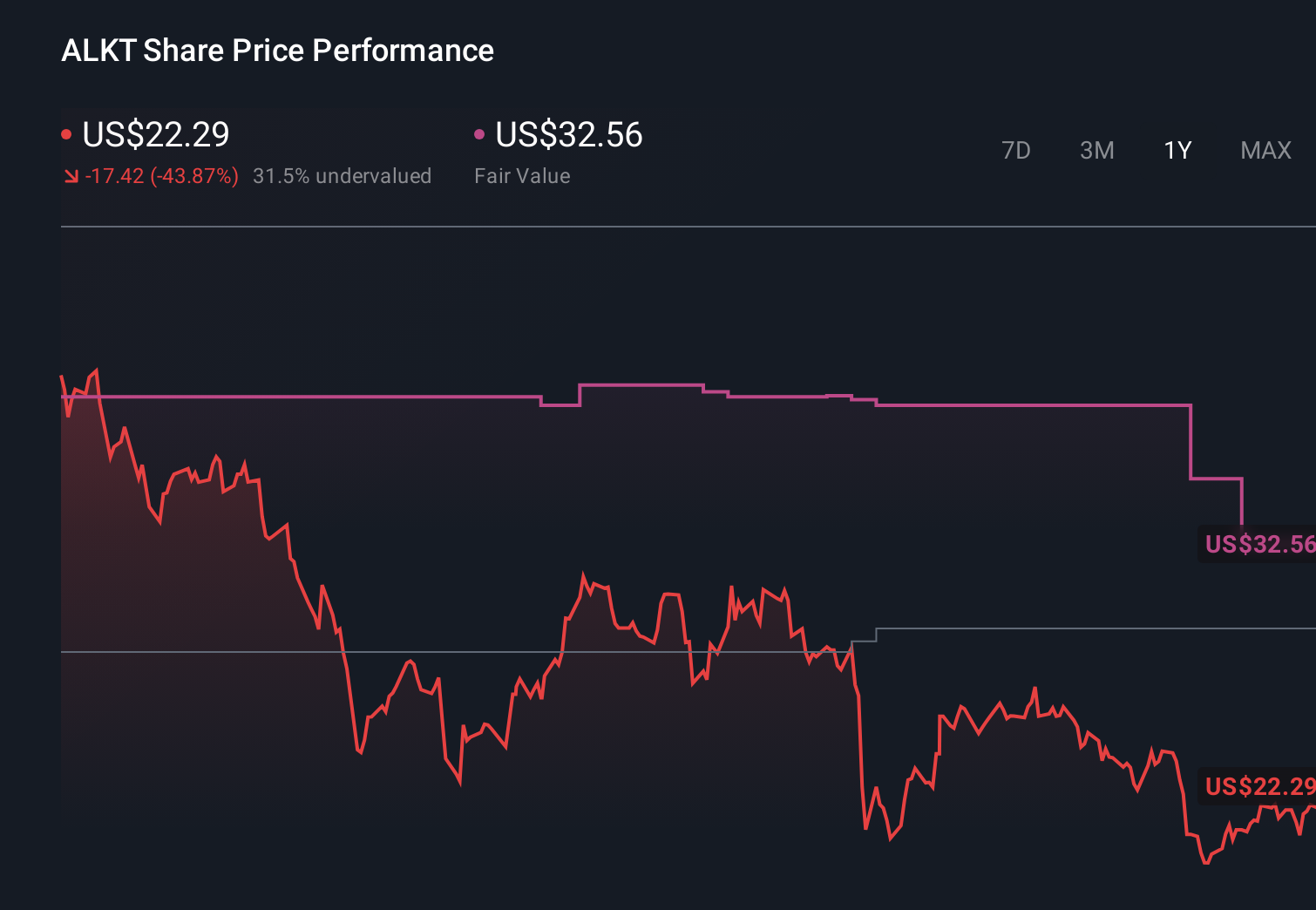Select the MAX time range option

pos(1265,150)
